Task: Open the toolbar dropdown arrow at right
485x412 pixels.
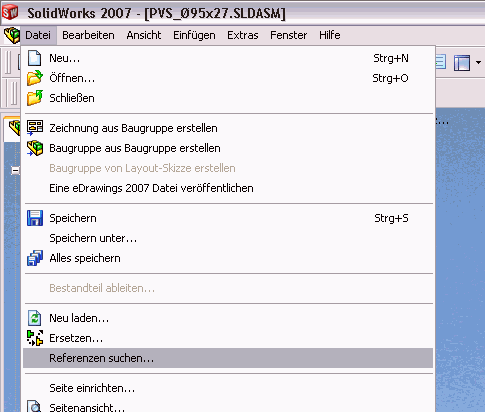Action: coord(478,62)
